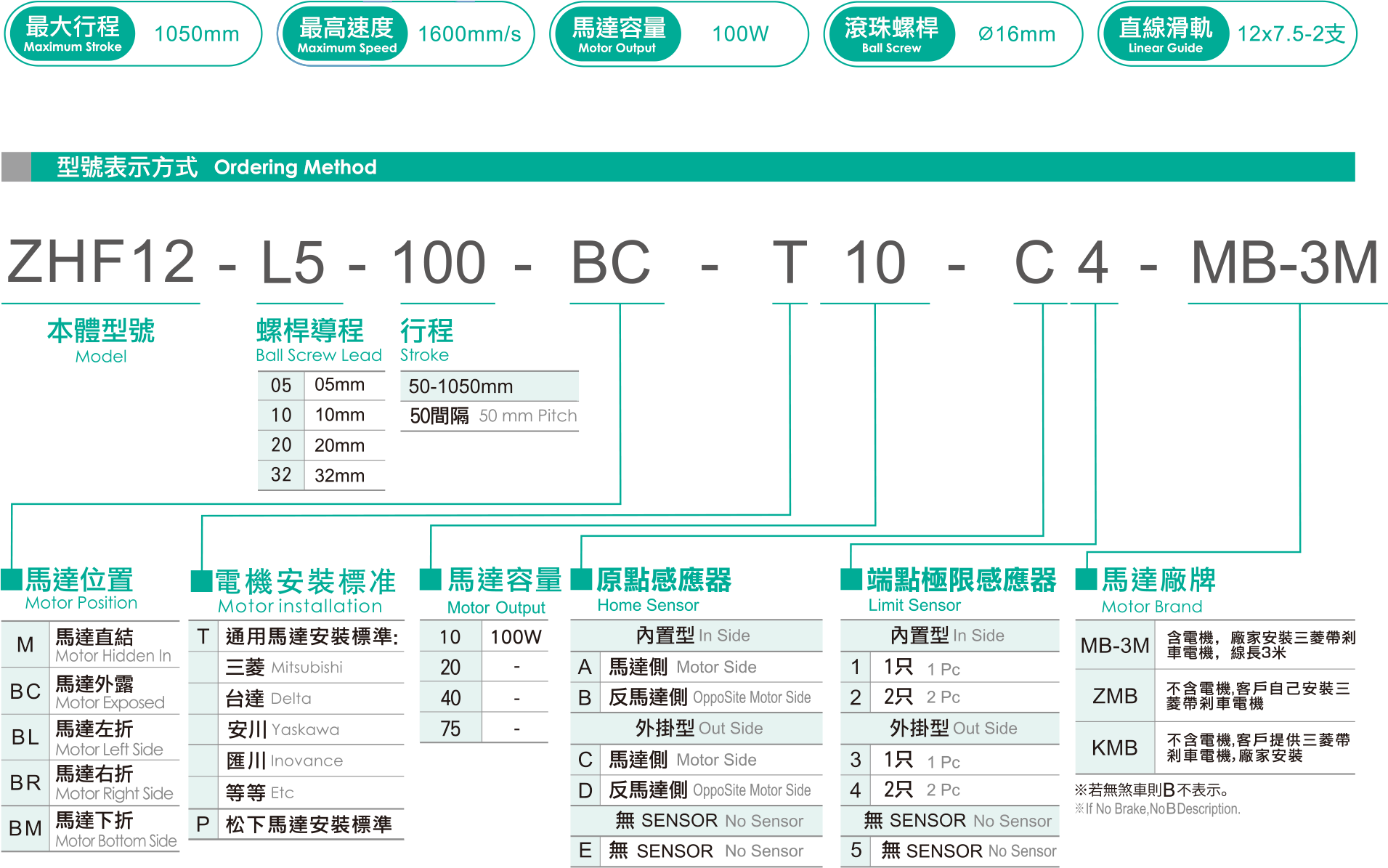1388x868 pixels.
Task: Select the 10mm ball screw lead row
Action: [321, 415]
